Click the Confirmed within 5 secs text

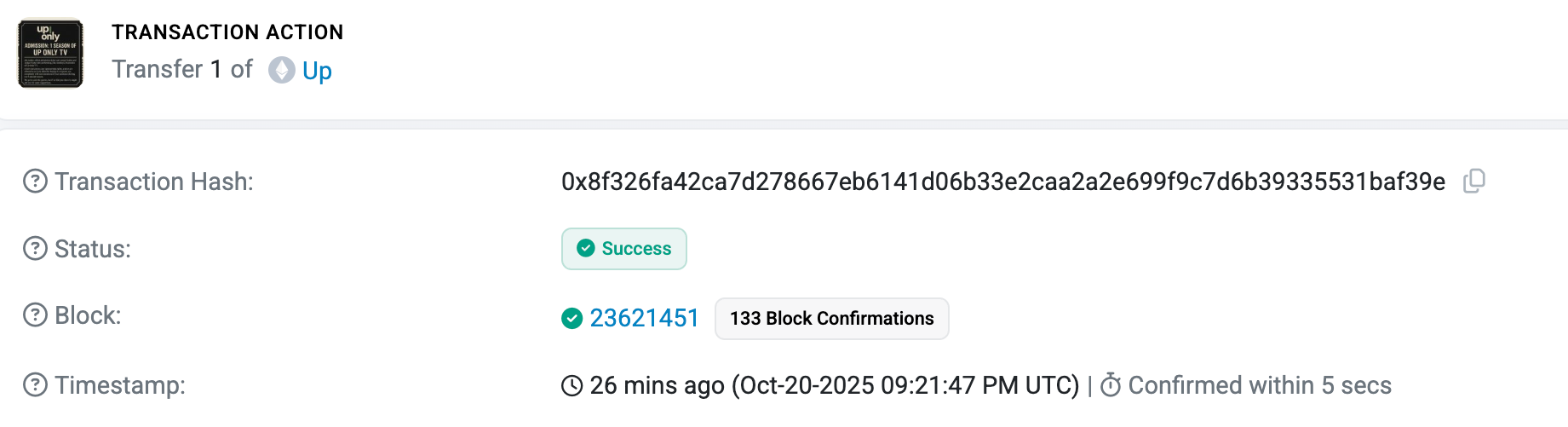pyautogui.click(x=1260, y=385)
